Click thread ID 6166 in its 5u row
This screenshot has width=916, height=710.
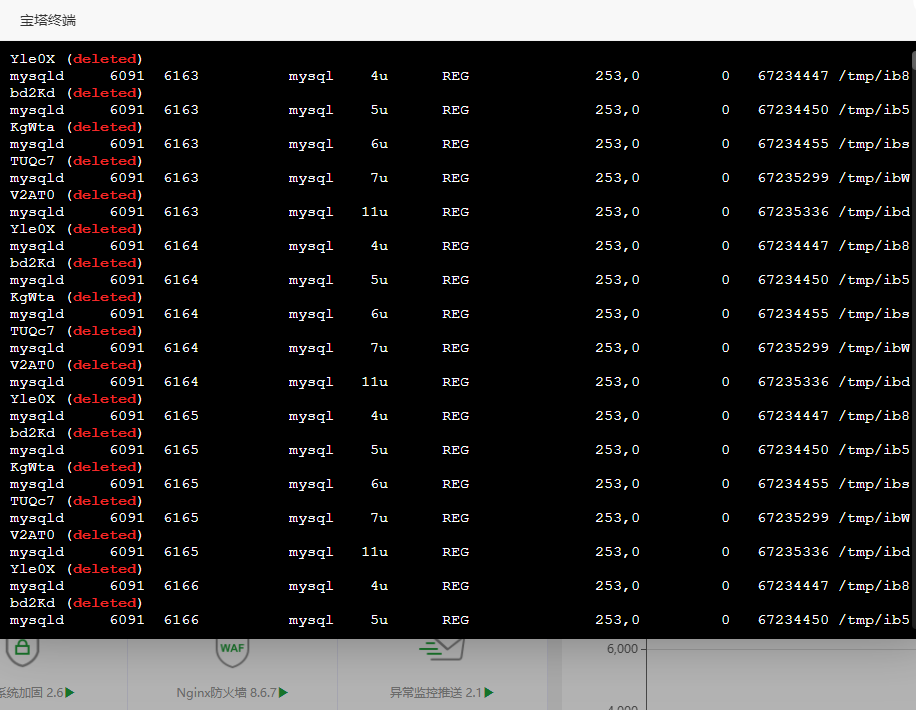(x=181, y=619)
